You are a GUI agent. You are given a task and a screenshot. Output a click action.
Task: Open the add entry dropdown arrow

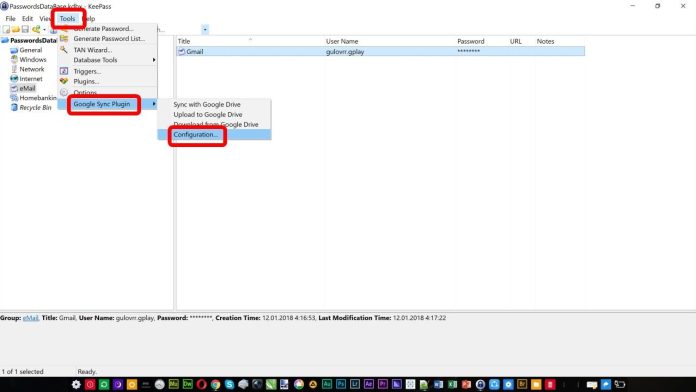pos(44,30)
